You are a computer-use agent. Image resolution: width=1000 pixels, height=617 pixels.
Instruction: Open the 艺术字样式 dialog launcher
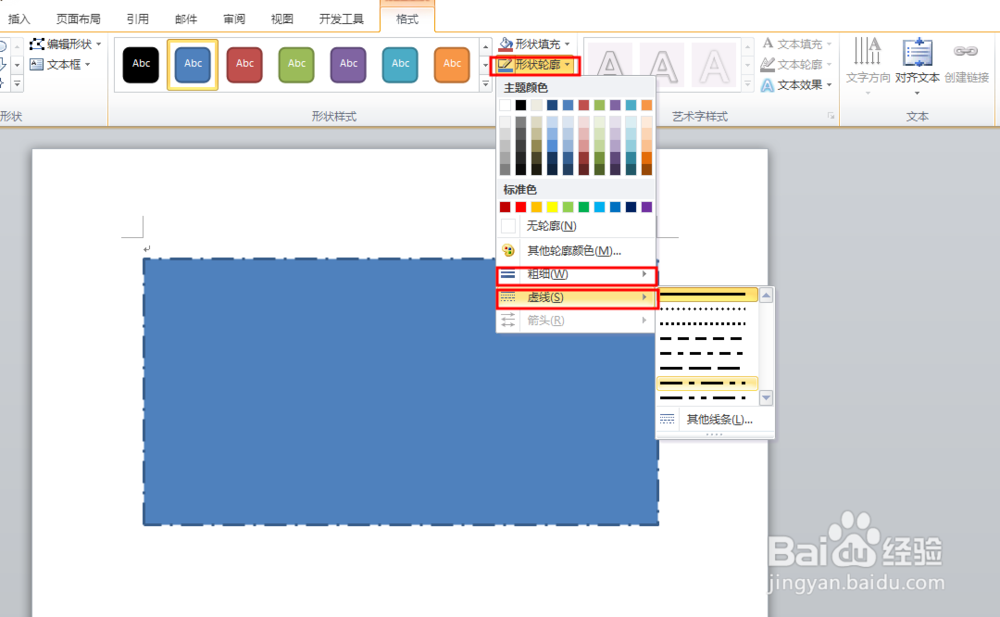click(x=831, y=116)
